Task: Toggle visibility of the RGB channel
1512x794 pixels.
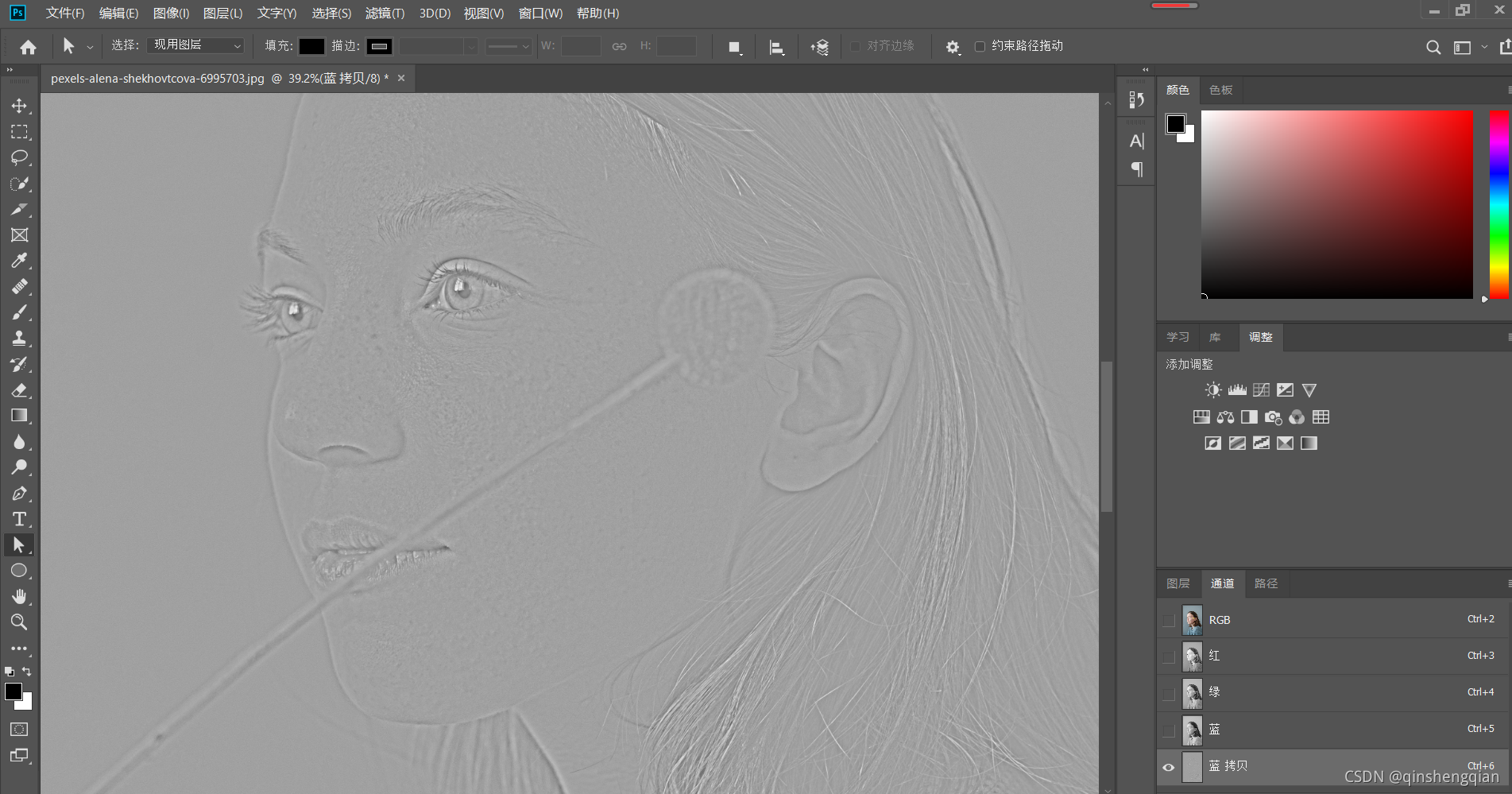Action: (1169, 621)
